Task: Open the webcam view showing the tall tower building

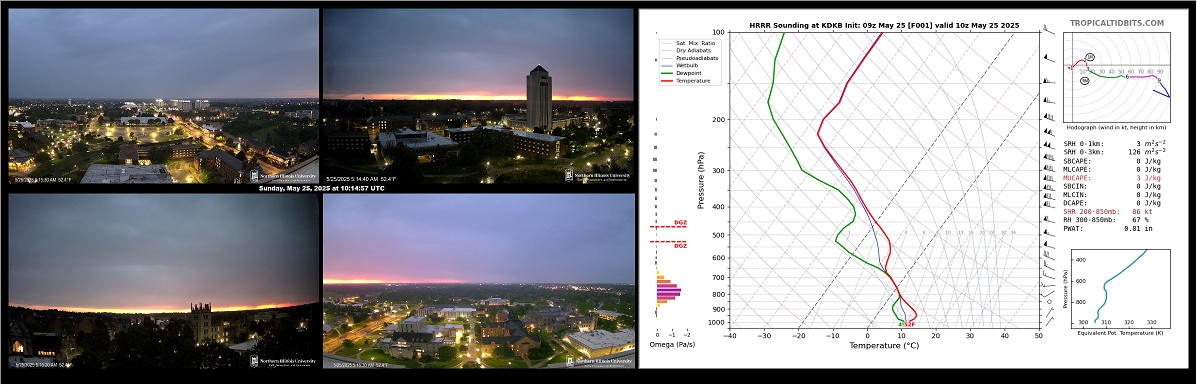Action: 478,96
